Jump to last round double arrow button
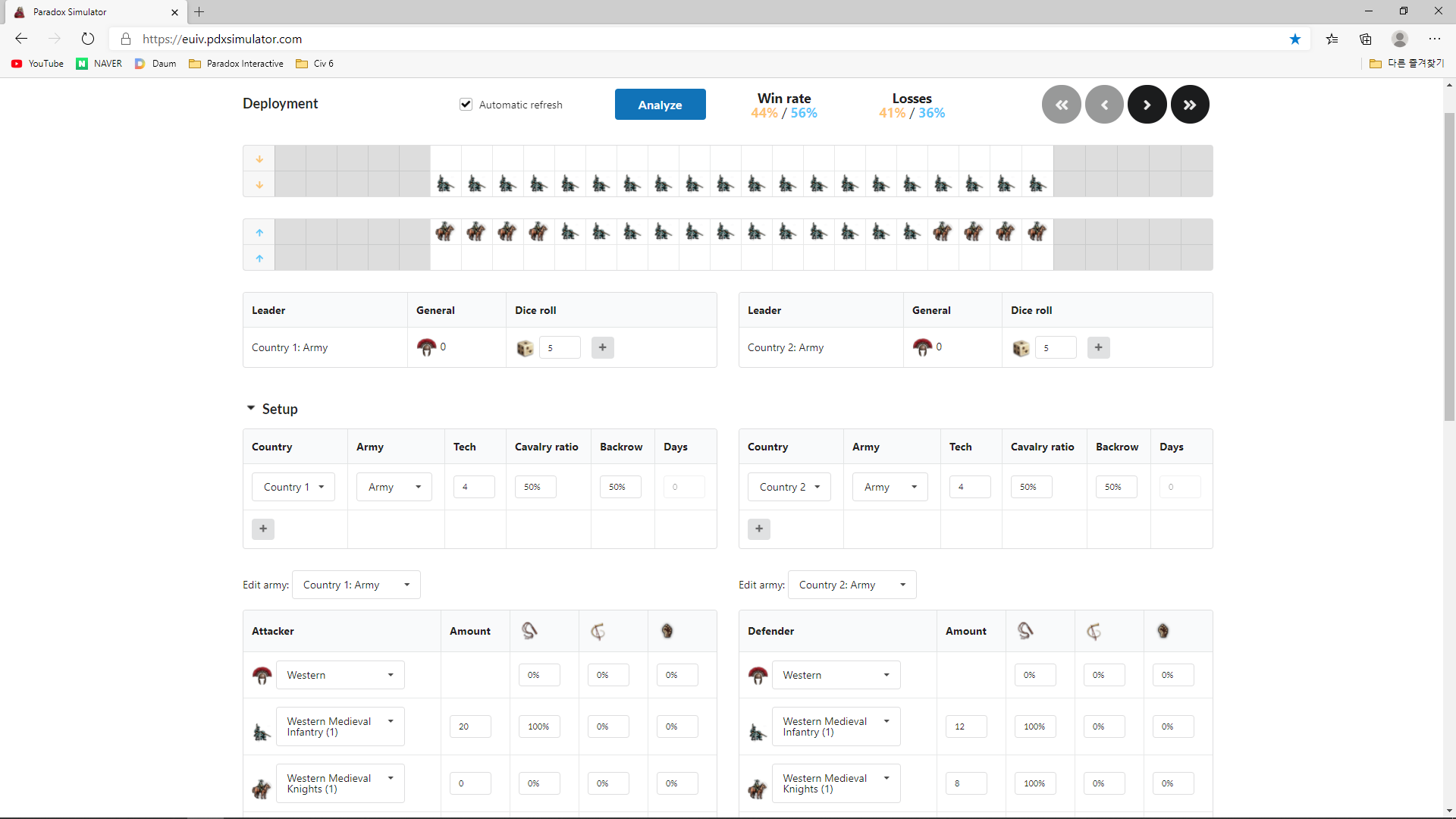Screen dimensions: 1456x819 [x=1190, y=105]
